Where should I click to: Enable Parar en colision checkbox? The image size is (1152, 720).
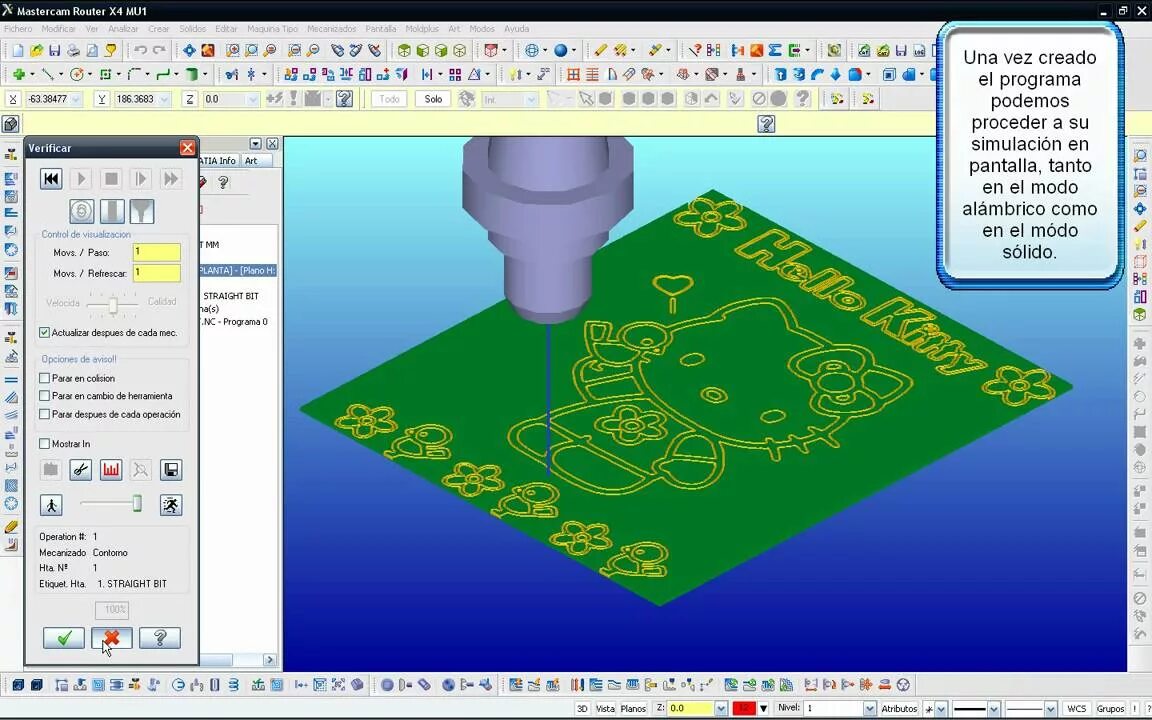click(45, 378)
